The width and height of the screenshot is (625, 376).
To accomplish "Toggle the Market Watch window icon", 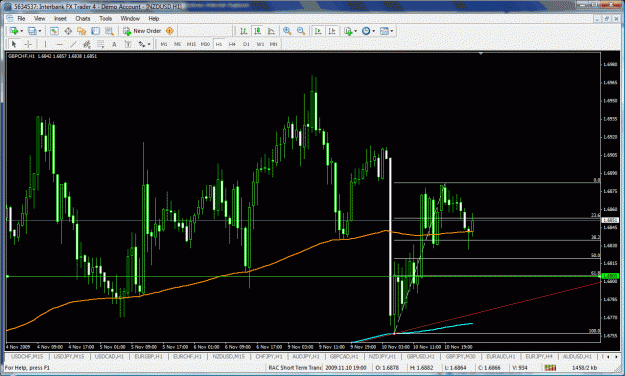I will [x=54, y=31].
